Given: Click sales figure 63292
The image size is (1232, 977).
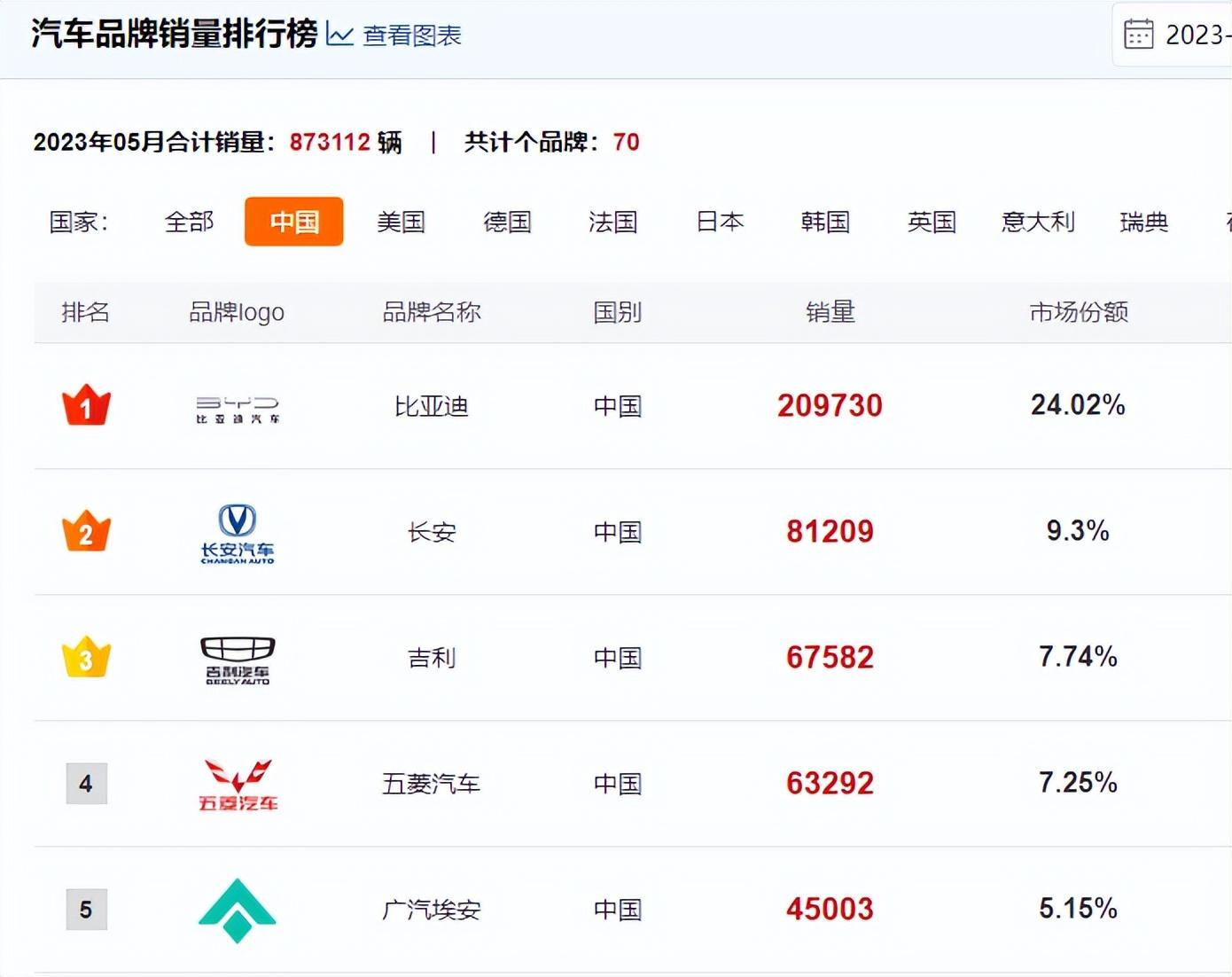Looking at the screenshot, I should click(x=830, y=784).
